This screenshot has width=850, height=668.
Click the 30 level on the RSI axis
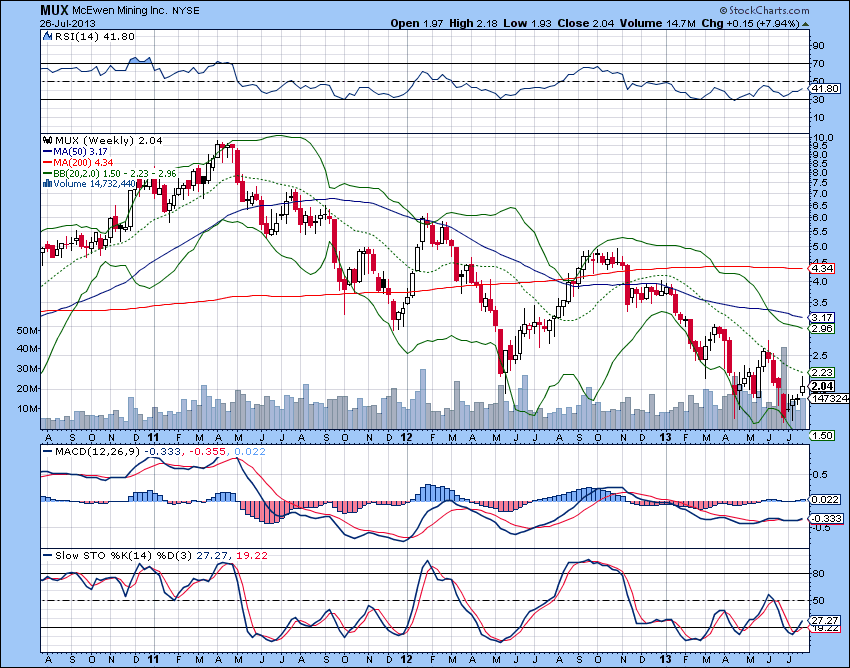pyautogui.click(x=818, y=99)
